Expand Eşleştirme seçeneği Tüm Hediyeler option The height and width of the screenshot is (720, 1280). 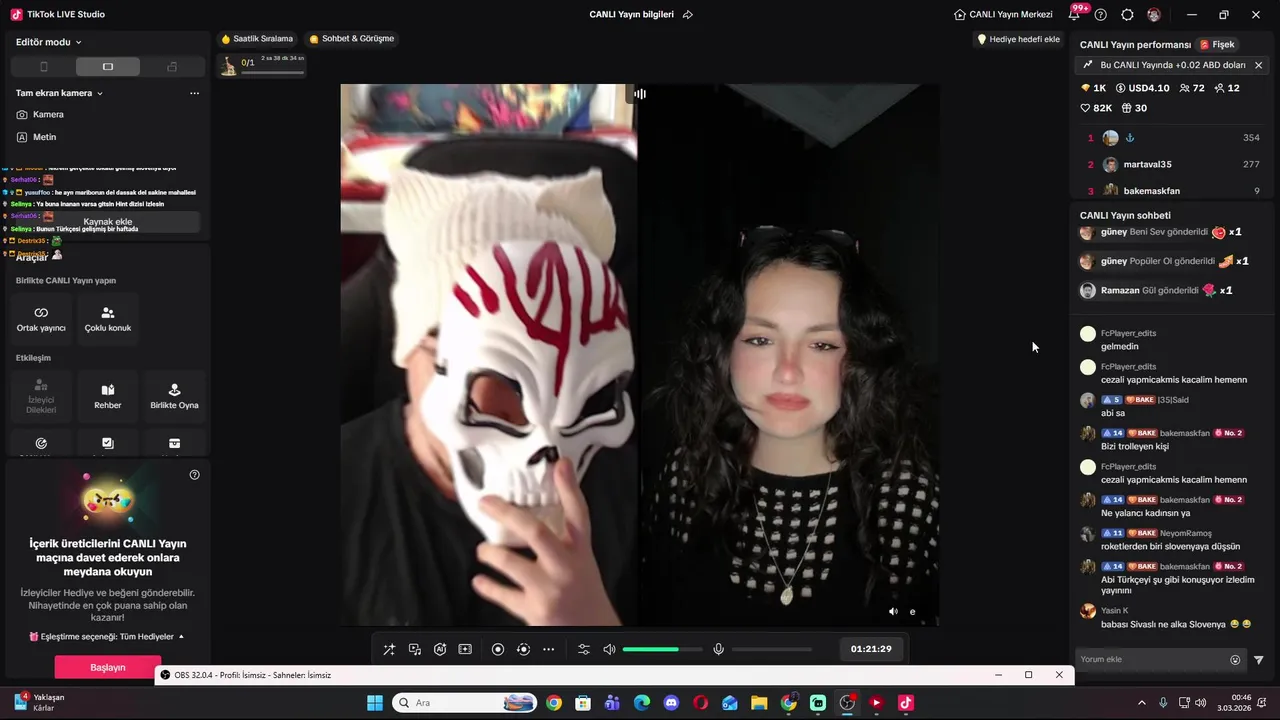click(x=107, y=637)
